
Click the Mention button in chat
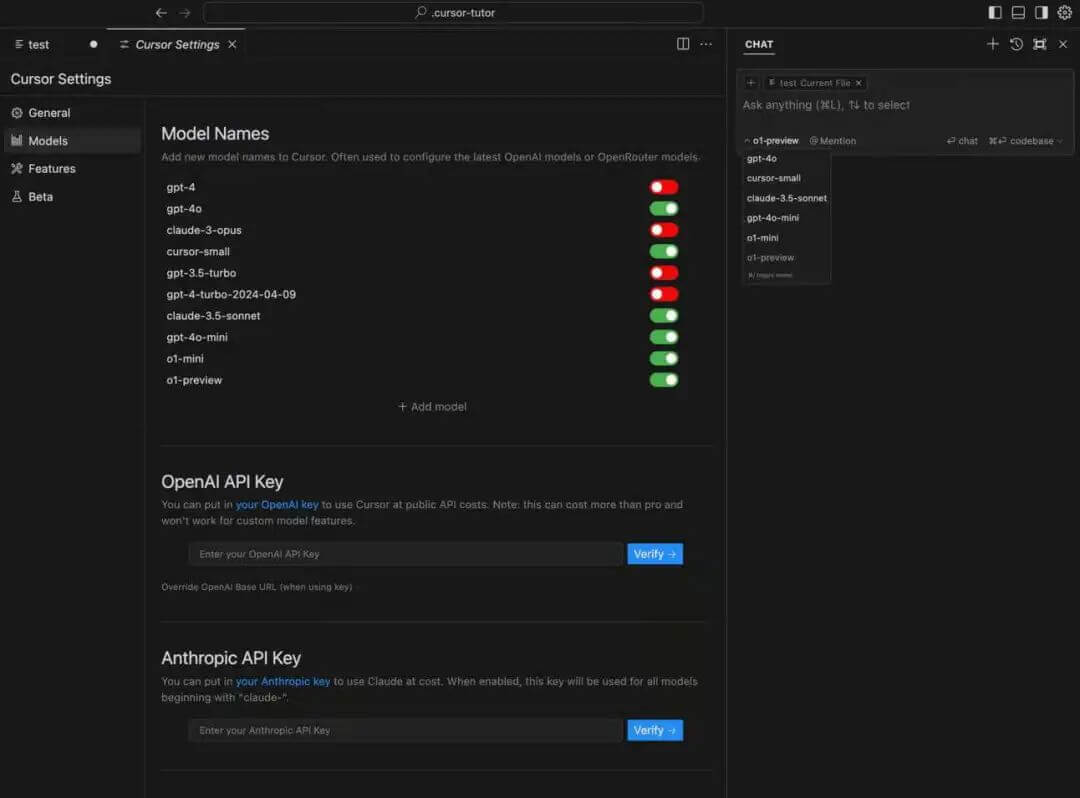[x=833, y=140]
